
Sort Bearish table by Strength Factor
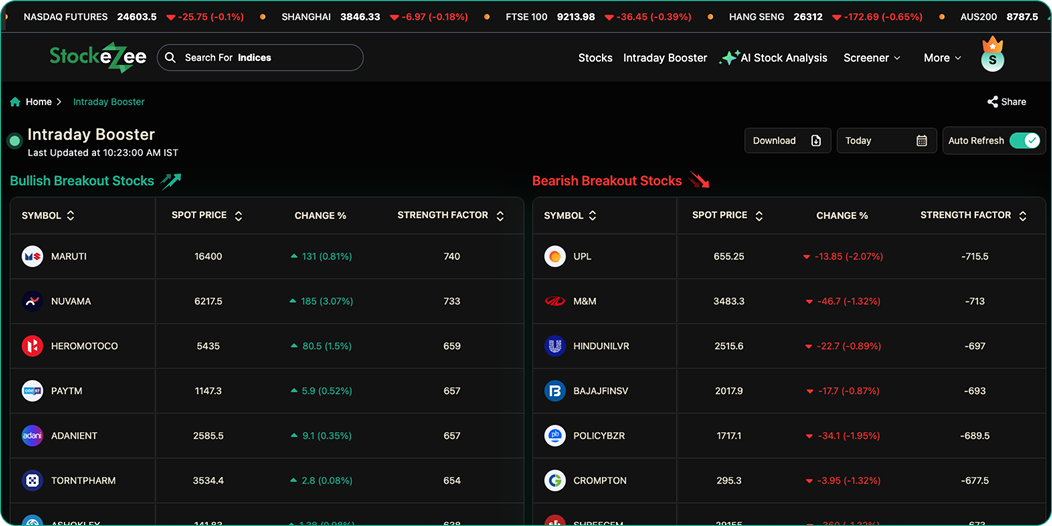pos(1022,216)
